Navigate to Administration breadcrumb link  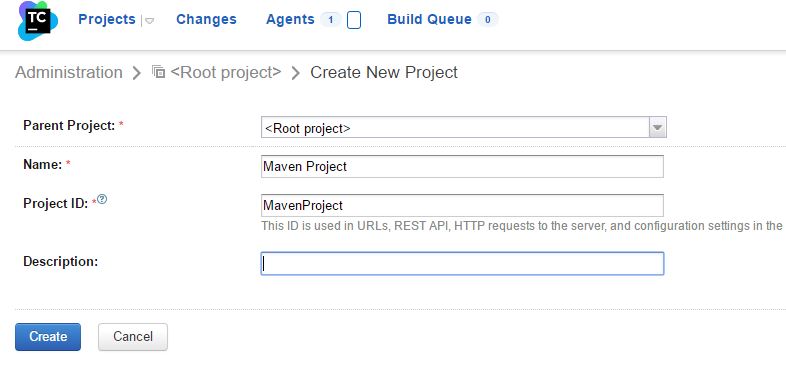(69, 72)
